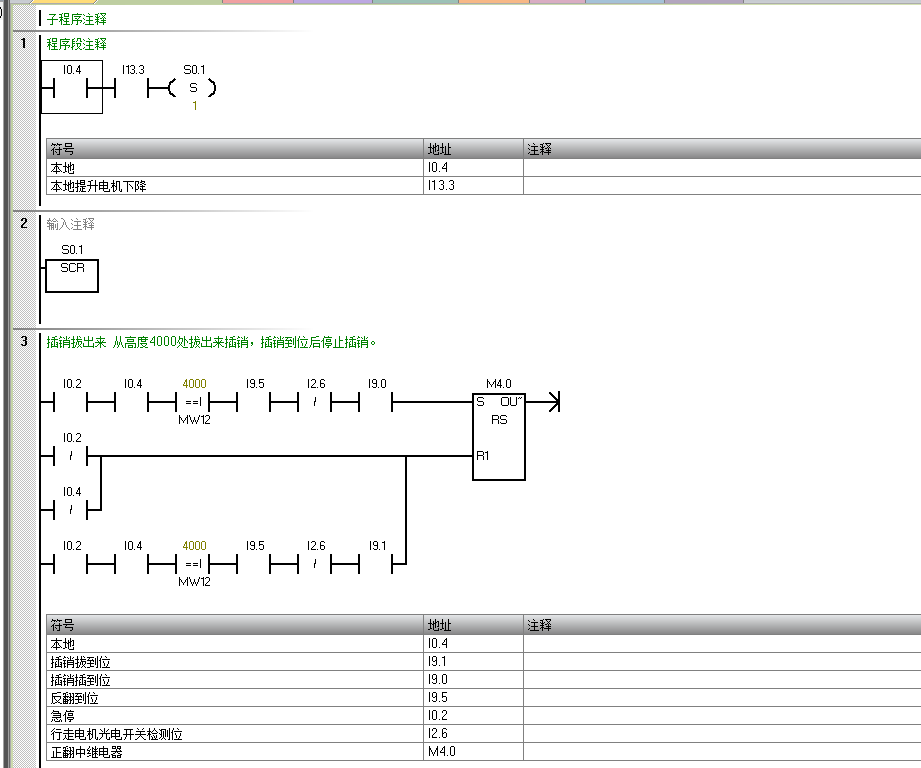Click the I9.1 contact in the bottom rung
Image resolution: width=921 pixels, height=768 pixels.
tap(377, 565)
